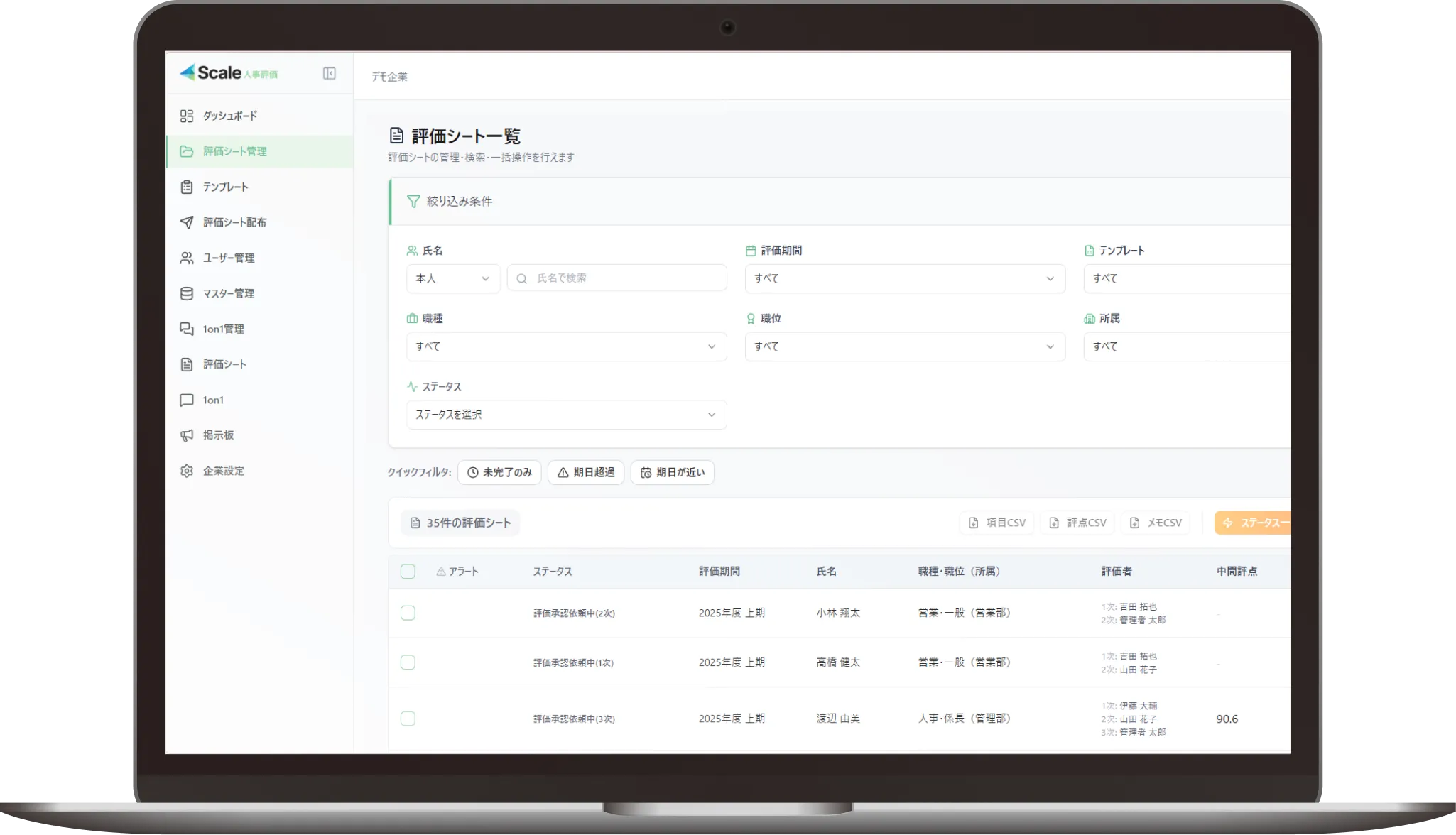Collapse the sidebar with the collapse icon

coord(329,73)
